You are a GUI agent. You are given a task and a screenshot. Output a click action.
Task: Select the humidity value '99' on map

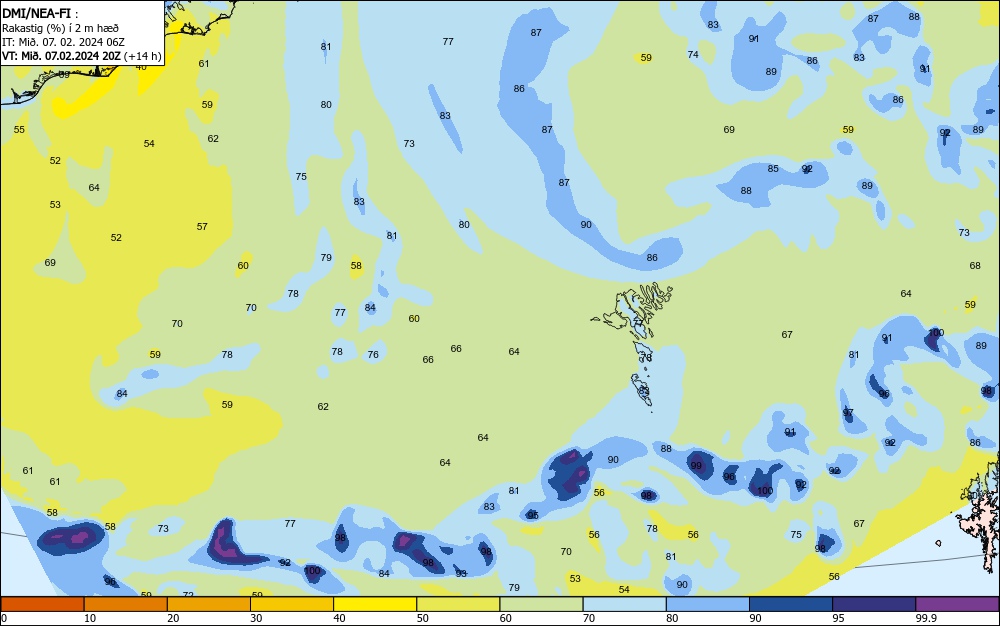click(x=696, y=466)
